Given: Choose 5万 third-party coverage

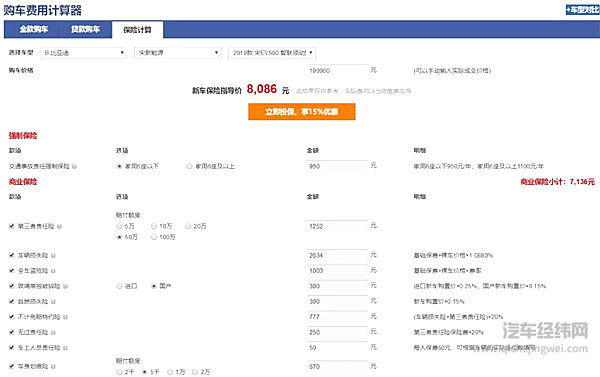Looking at the screenshot, I should pos(119,226).
